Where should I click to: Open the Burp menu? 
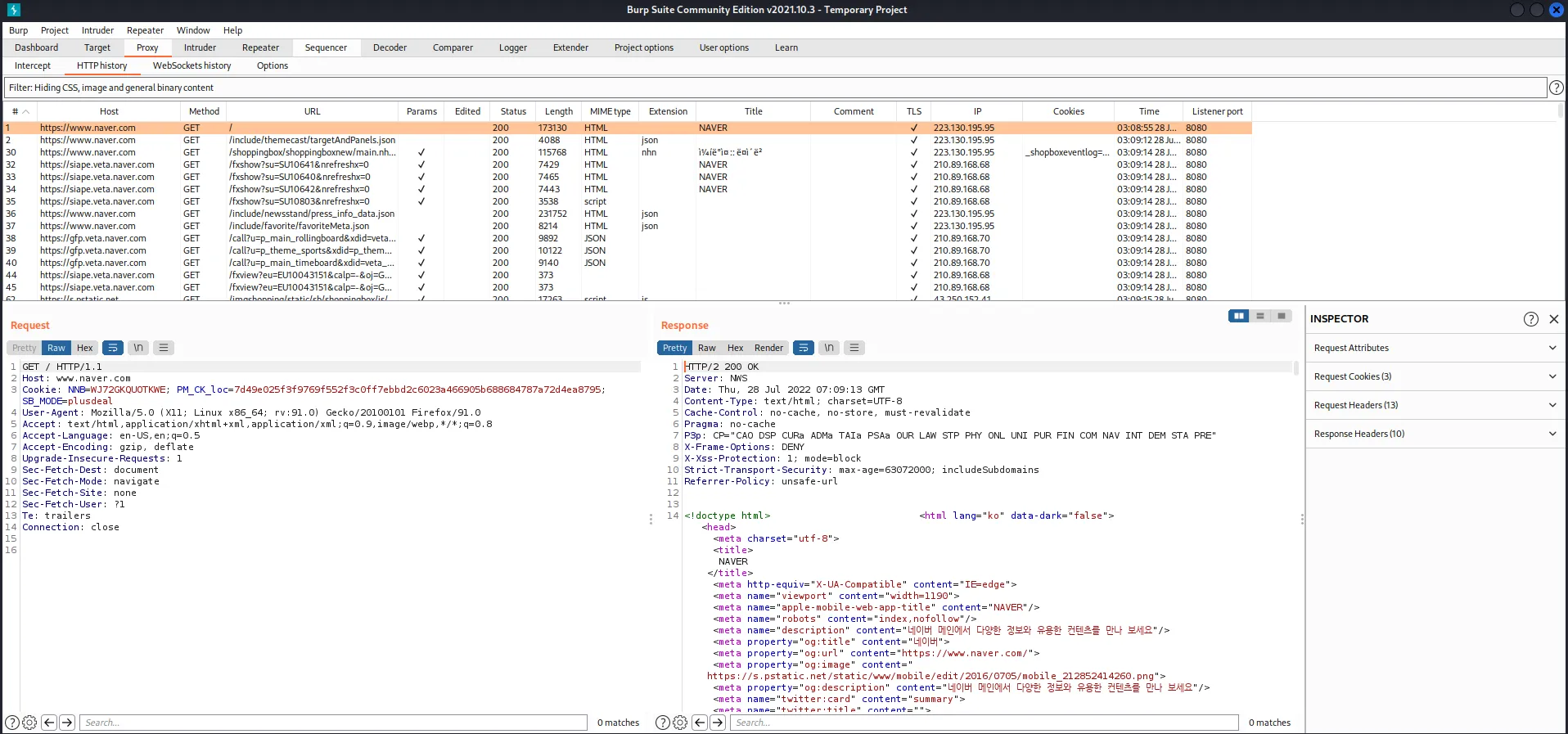[18, 30]
